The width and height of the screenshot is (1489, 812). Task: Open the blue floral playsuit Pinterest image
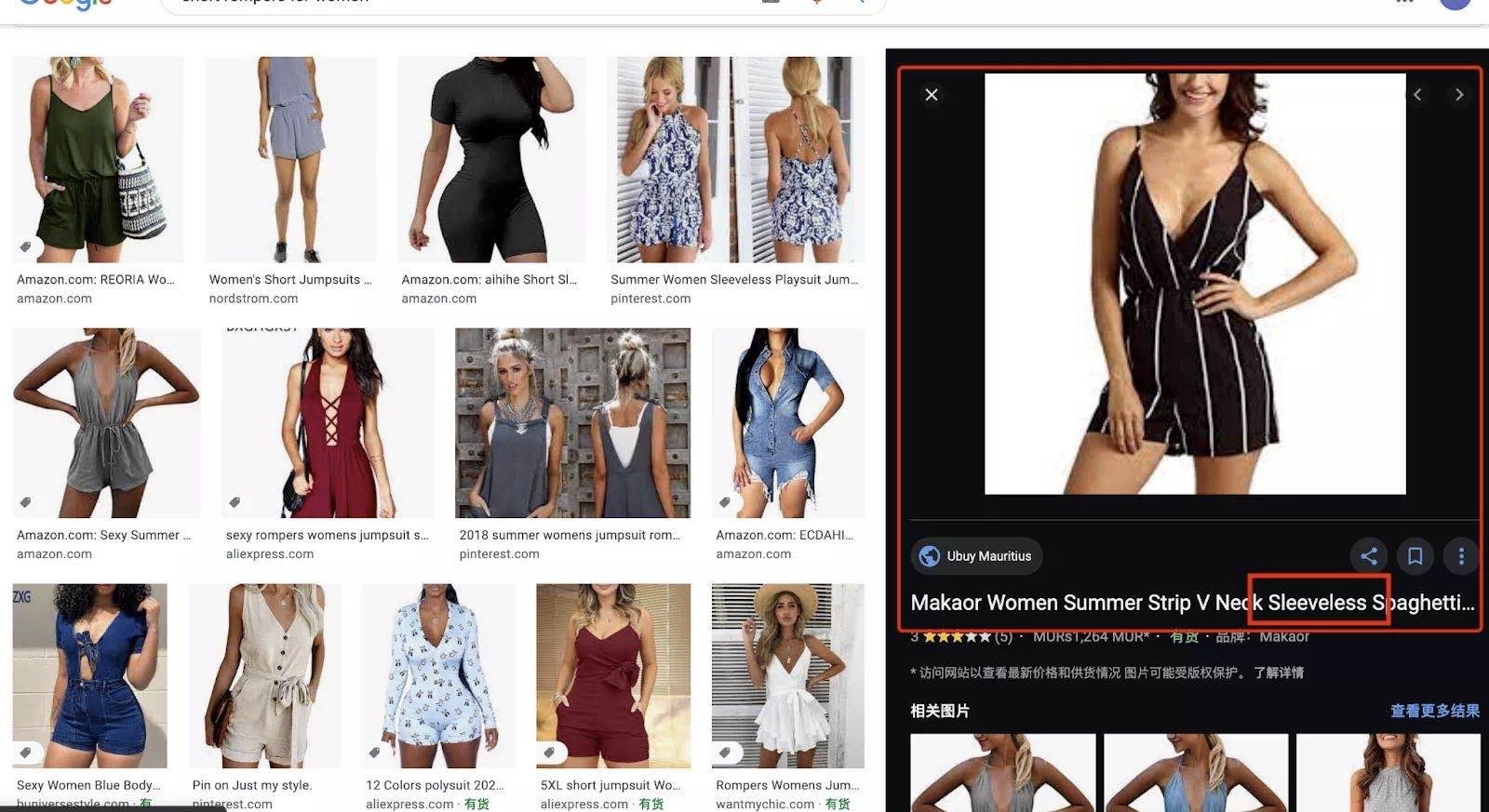(x=735, y=159)
